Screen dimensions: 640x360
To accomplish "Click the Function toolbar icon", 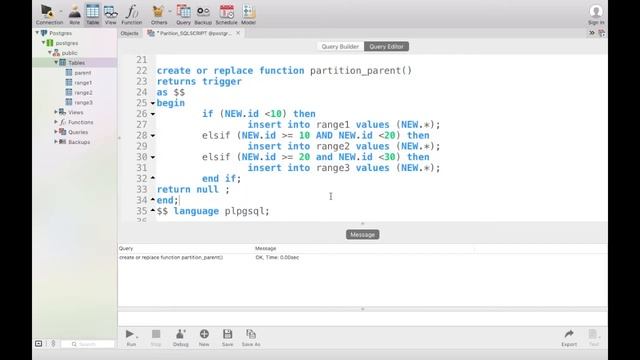I will (x=132, y=12).
